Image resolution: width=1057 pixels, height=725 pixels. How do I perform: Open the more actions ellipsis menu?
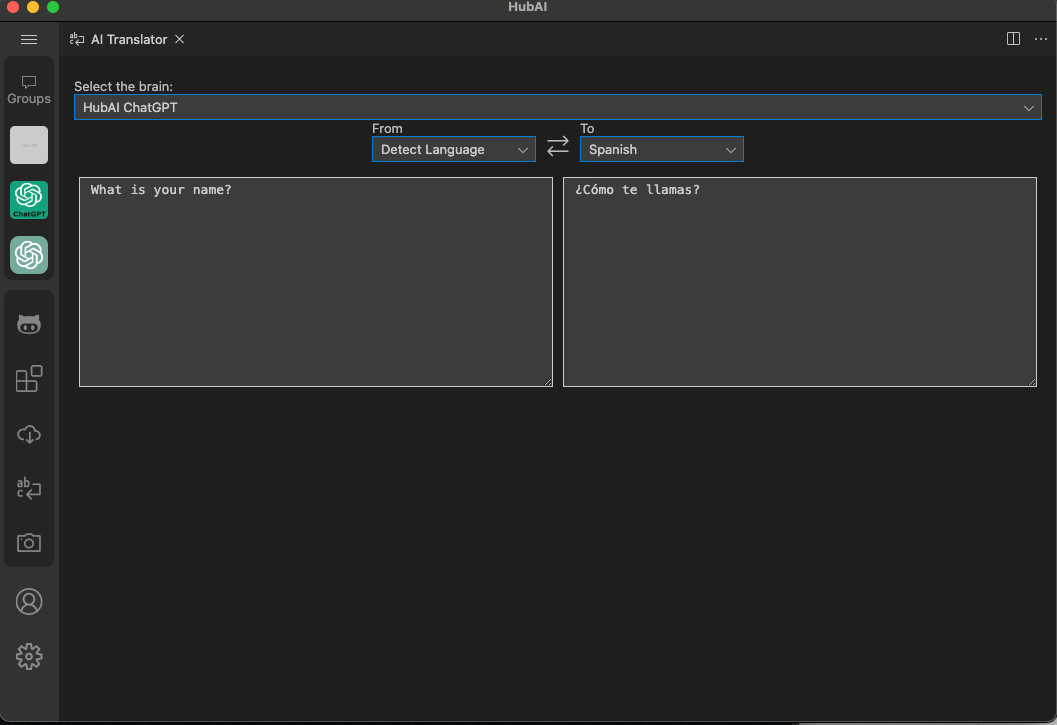(1041, 39)
